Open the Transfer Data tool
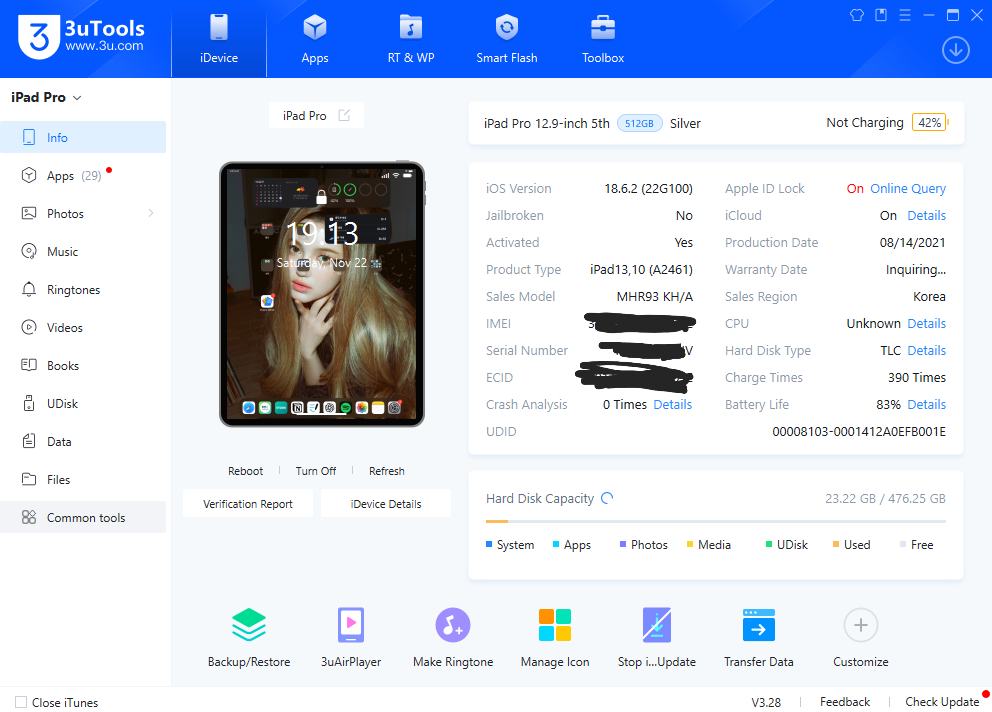992x712 pixels. [759, 626]
